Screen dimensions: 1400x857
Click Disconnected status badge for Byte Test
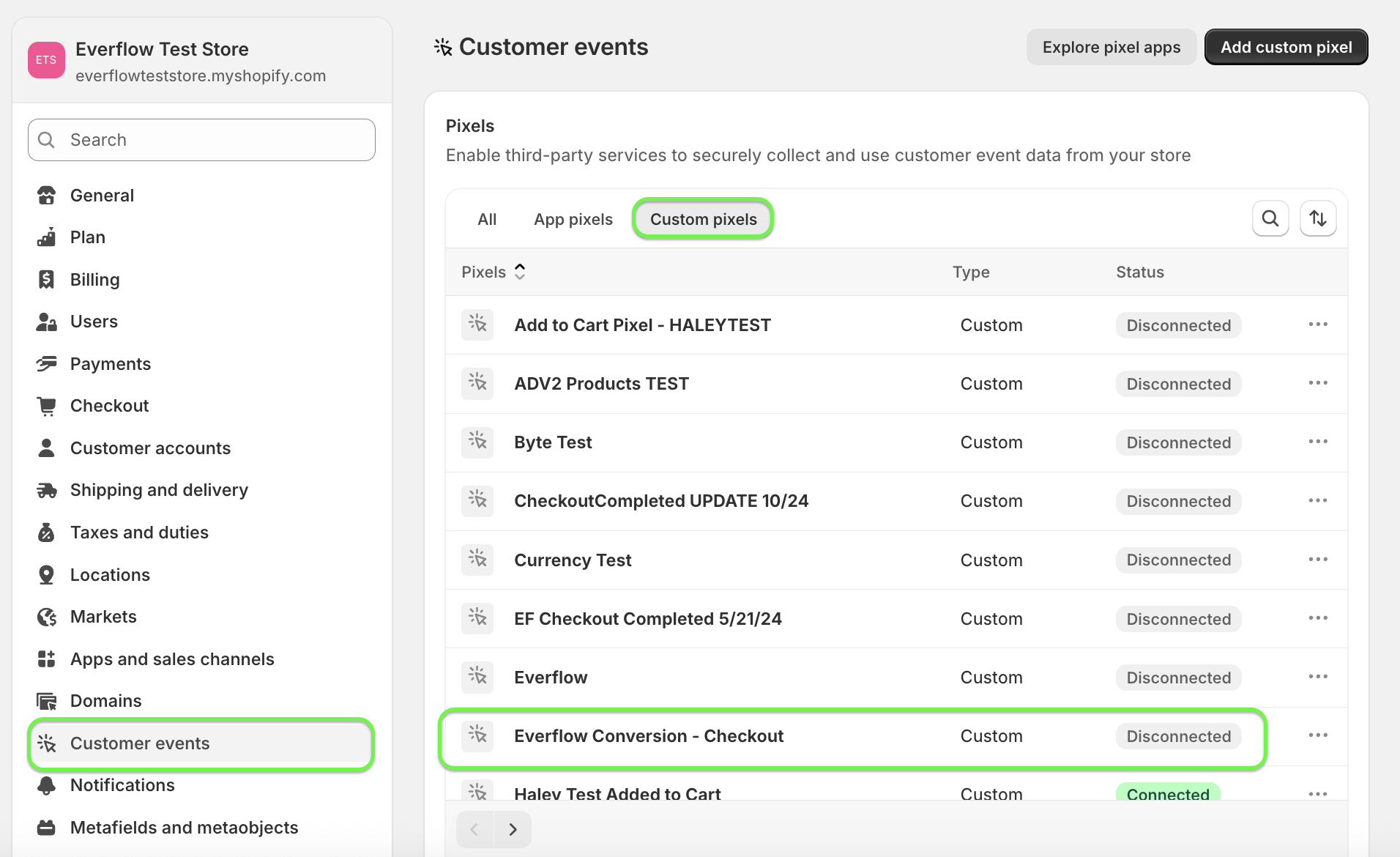pyautogui.click(x=1178, y=442)
